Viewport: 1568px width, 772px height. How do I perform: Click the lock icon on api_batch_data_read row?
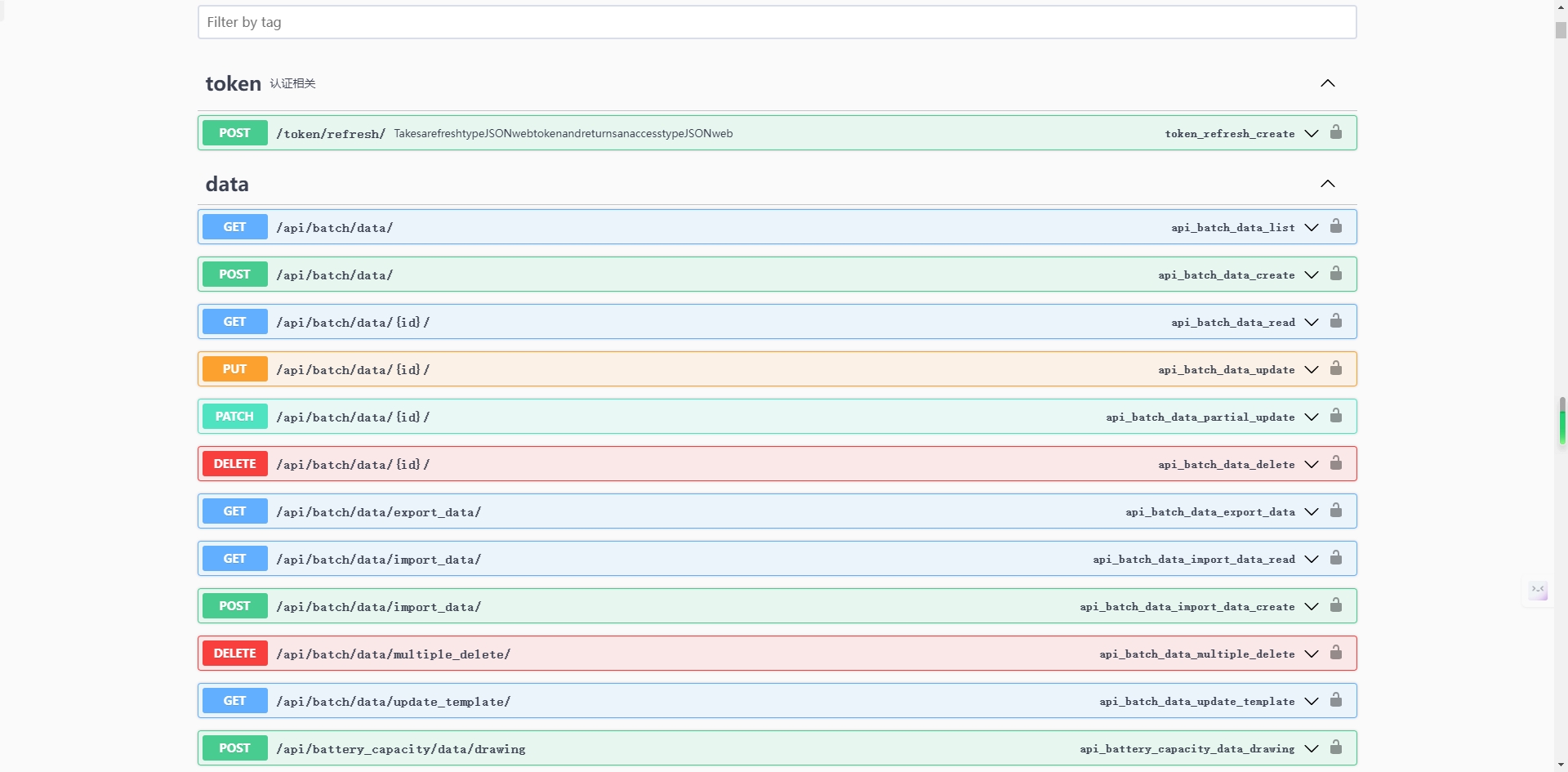pyautogui.click(x=1336, y=320)
